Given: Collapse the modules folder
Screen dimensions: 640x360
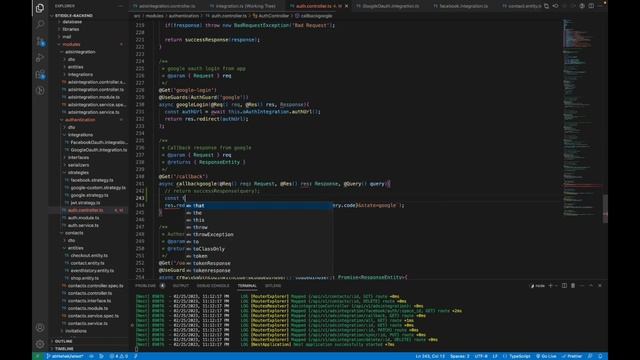Looking at the screenshot, I should point(71,44).
